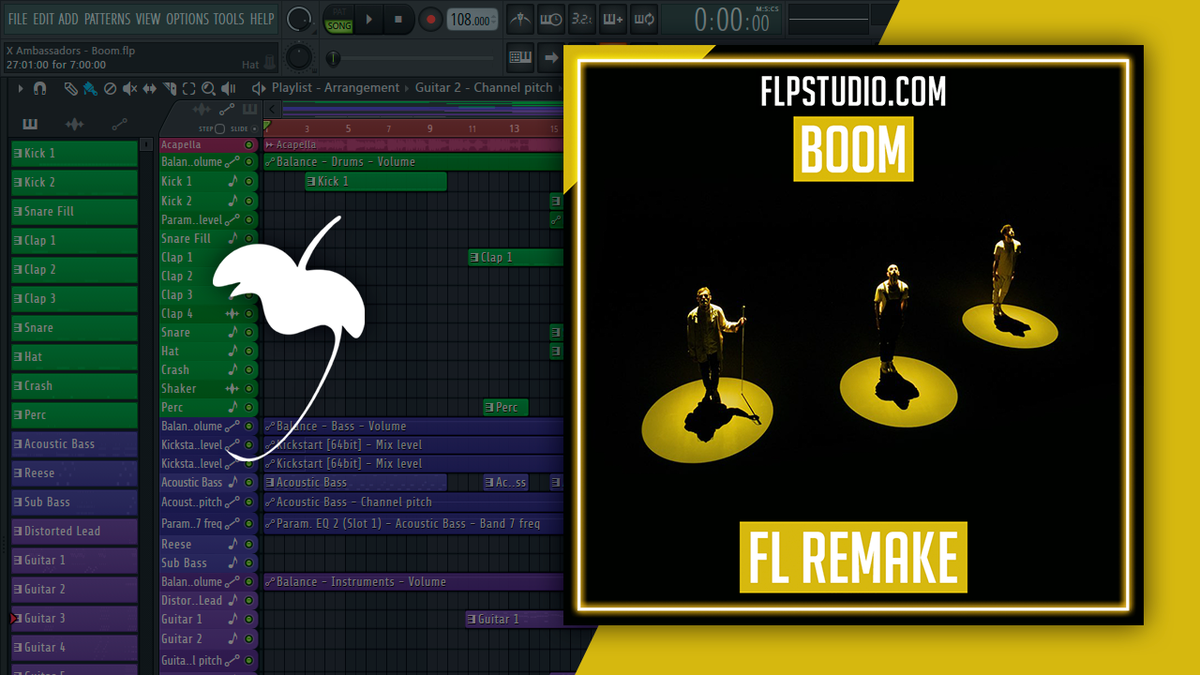Select the Zoom tool in the Playlist toolbar
1200x675 pixels.
click(209, 88)
